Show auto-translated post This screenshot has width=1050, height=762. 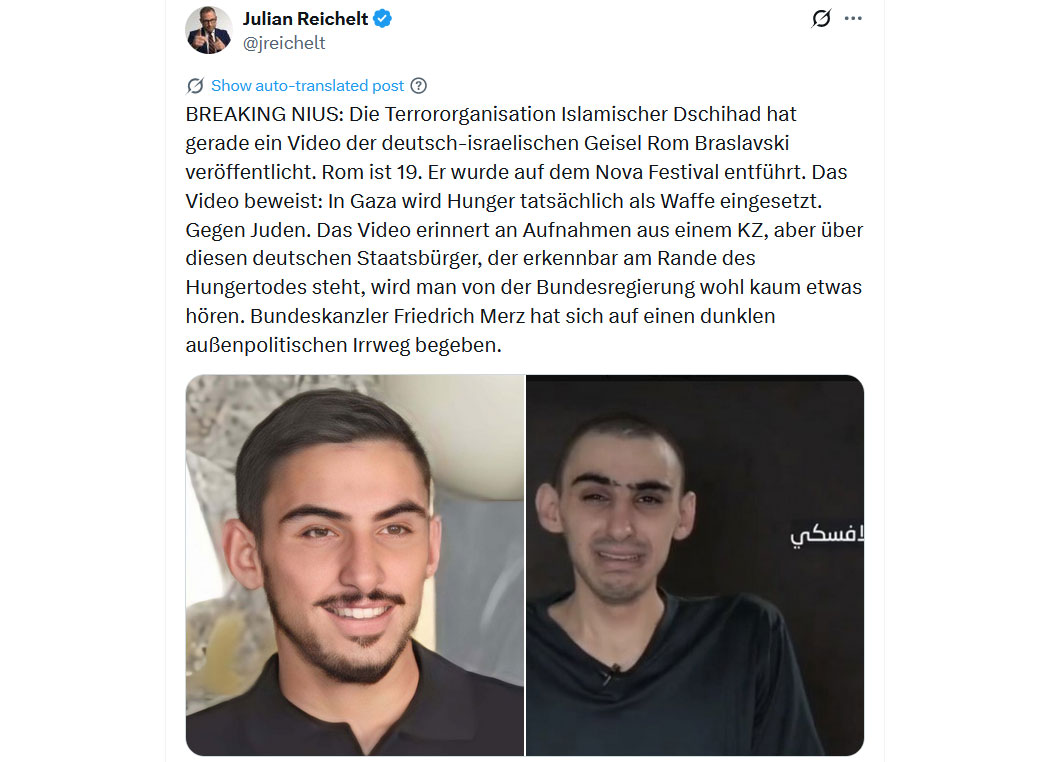pos(307,86)
